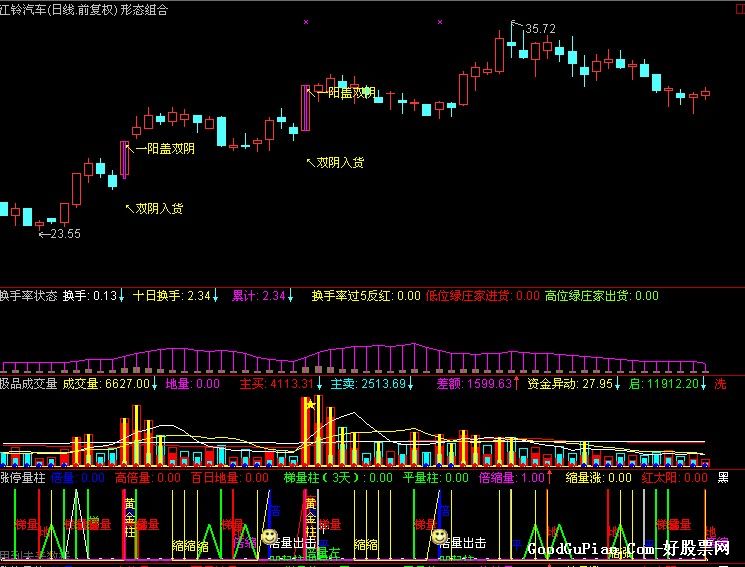Click the candlestick at the 23.55 low
745x567 pixels.
[39, 224]
